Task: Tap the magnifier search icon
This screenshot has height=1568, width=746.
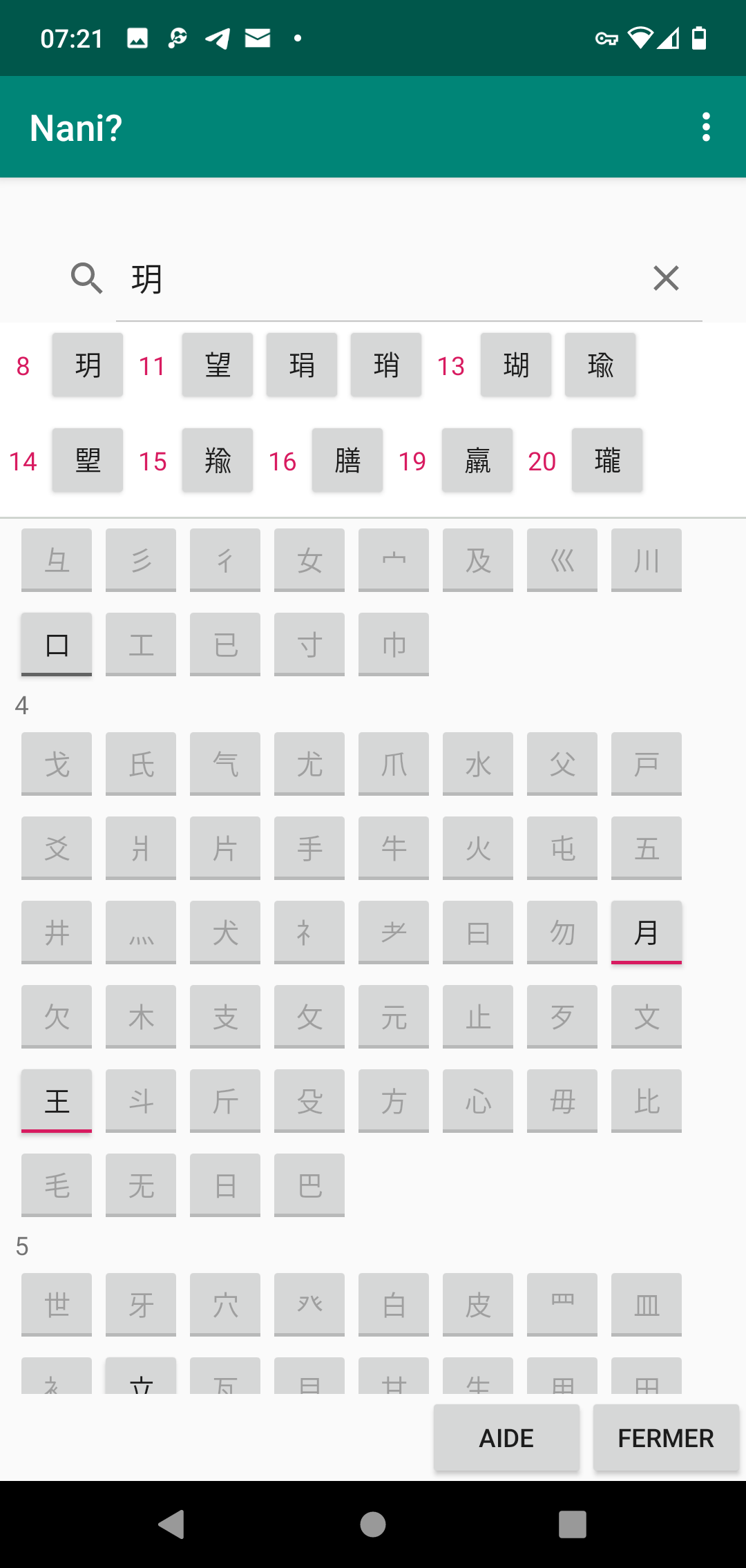Action: [87, 278]
